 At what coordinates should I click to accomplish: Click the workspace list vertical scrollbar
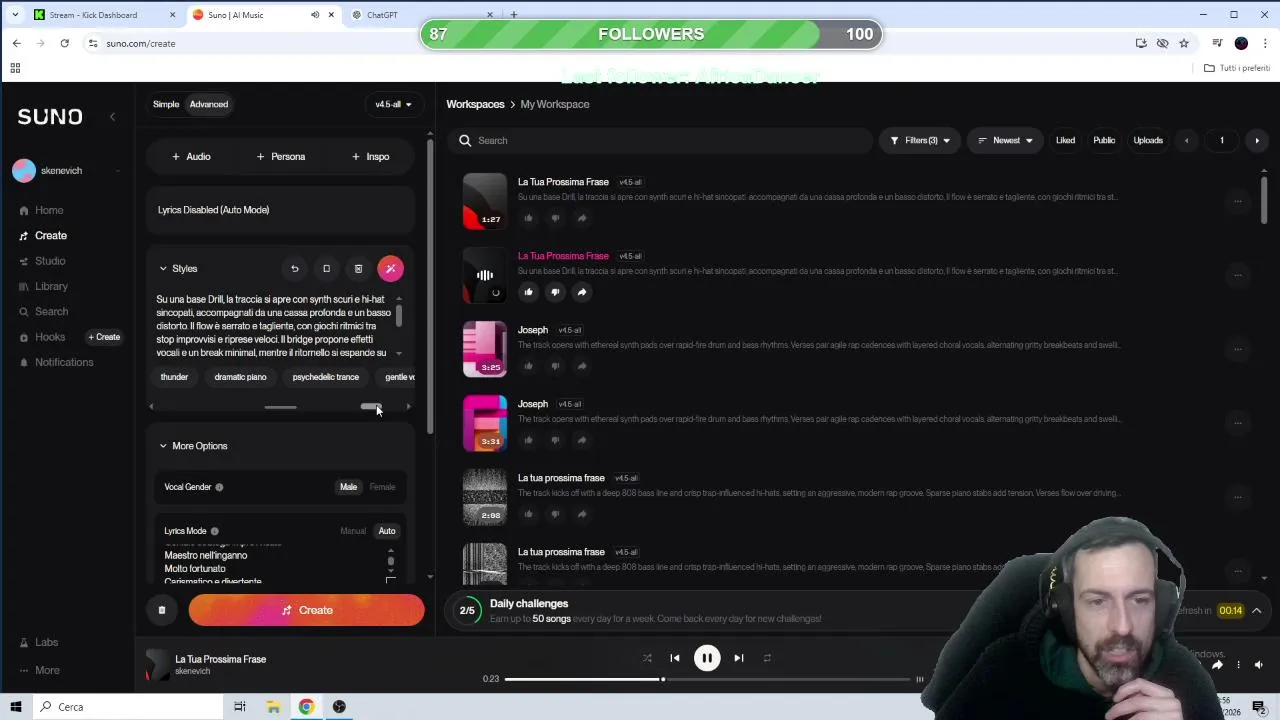[x=1264, y=200]
